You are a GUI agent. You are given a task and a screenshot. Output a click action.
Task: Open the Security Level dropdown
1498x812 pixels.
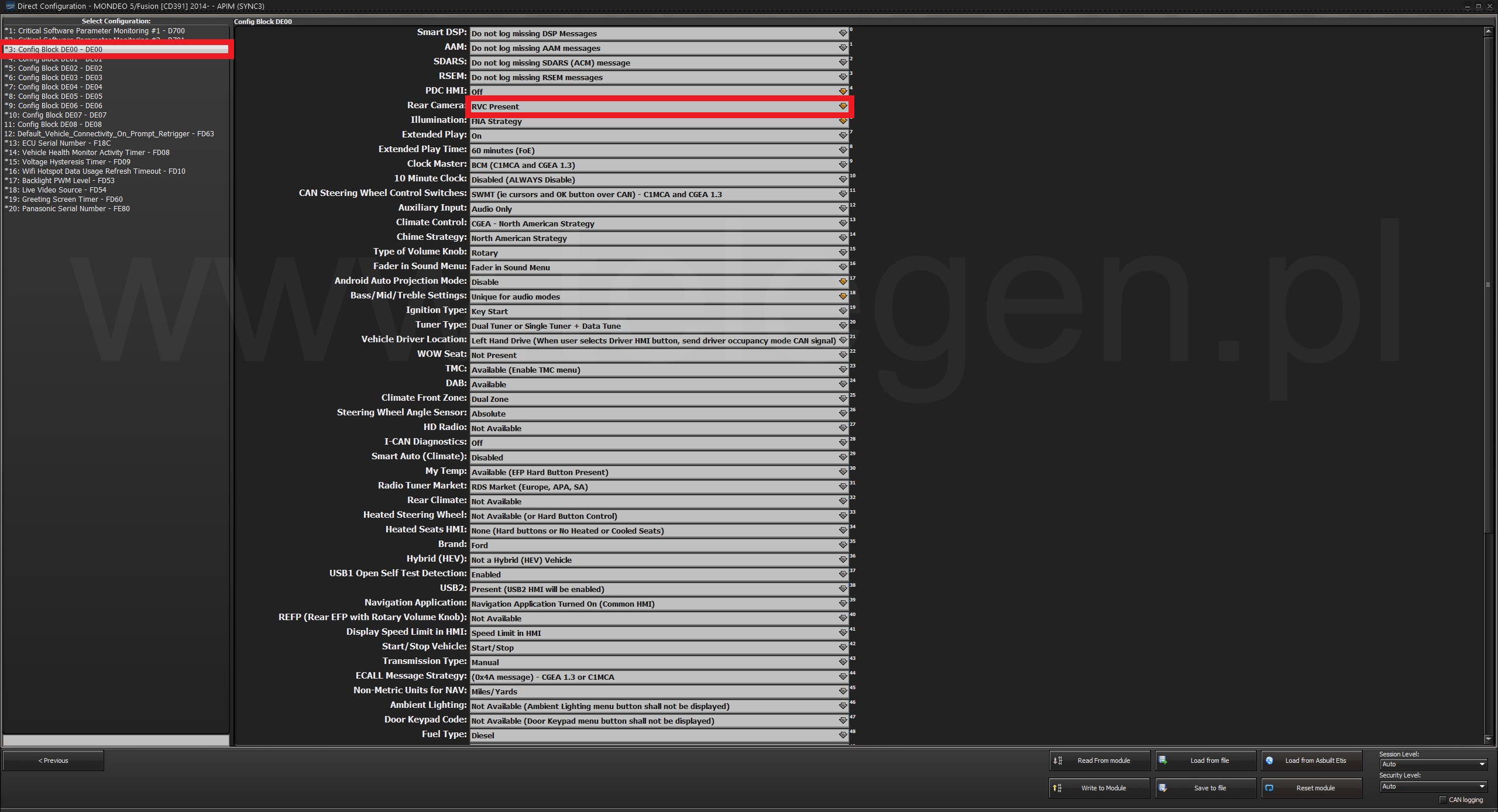click(1433, 786)
